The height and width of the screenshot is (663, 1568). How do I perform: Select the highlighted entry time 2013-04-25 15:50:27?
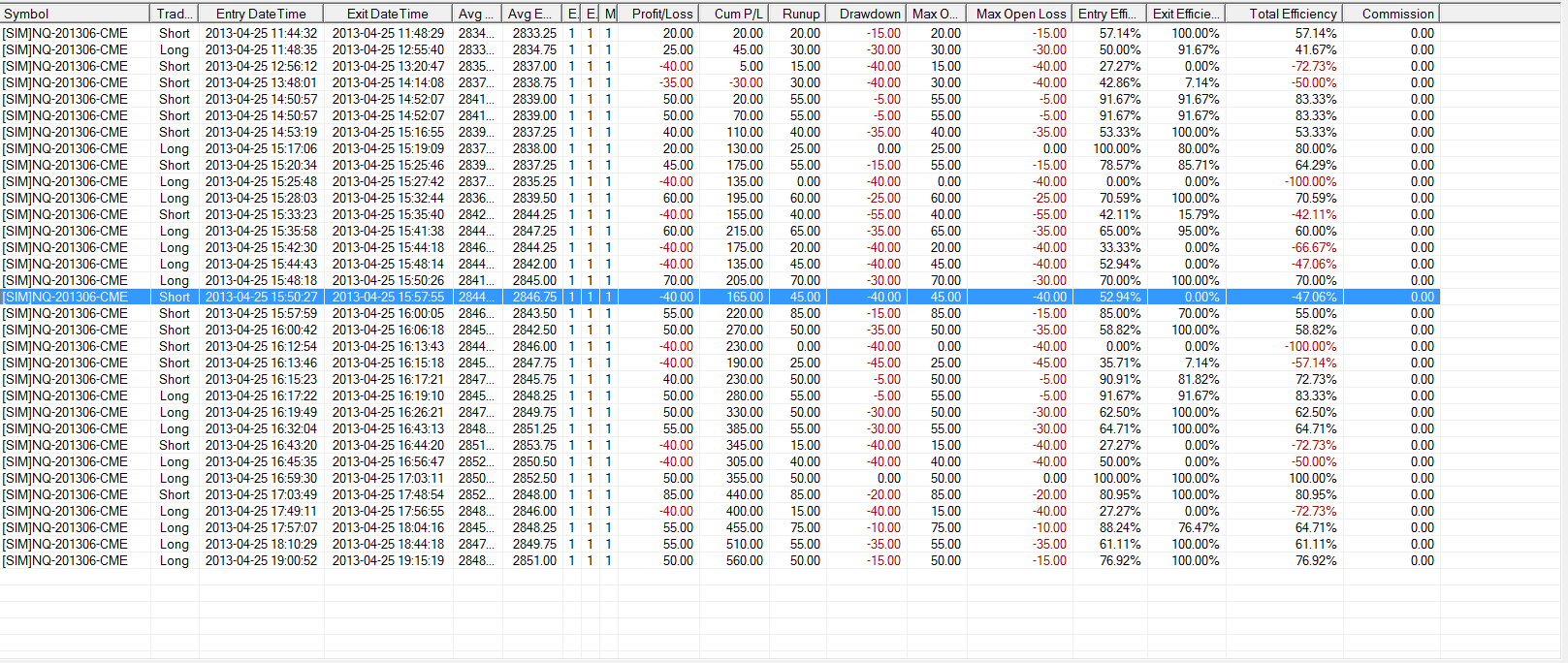pos(261,297)
